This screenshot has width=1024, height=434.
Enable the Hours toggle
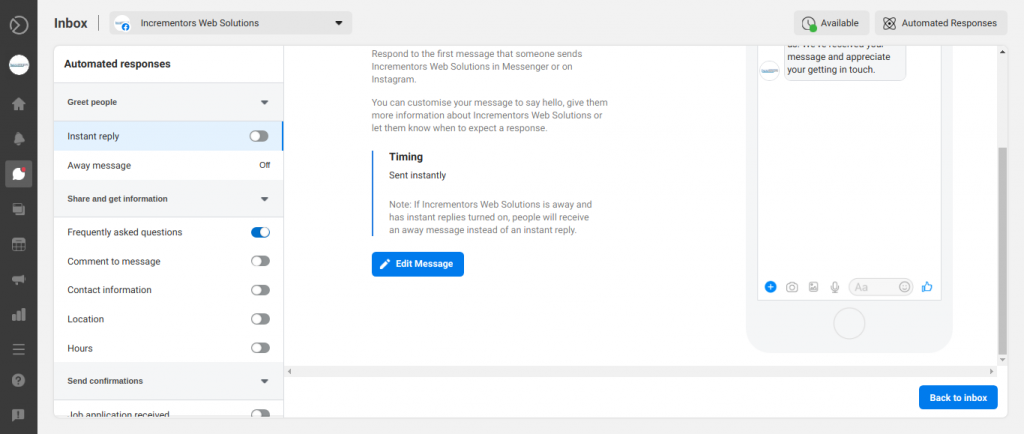261,348
